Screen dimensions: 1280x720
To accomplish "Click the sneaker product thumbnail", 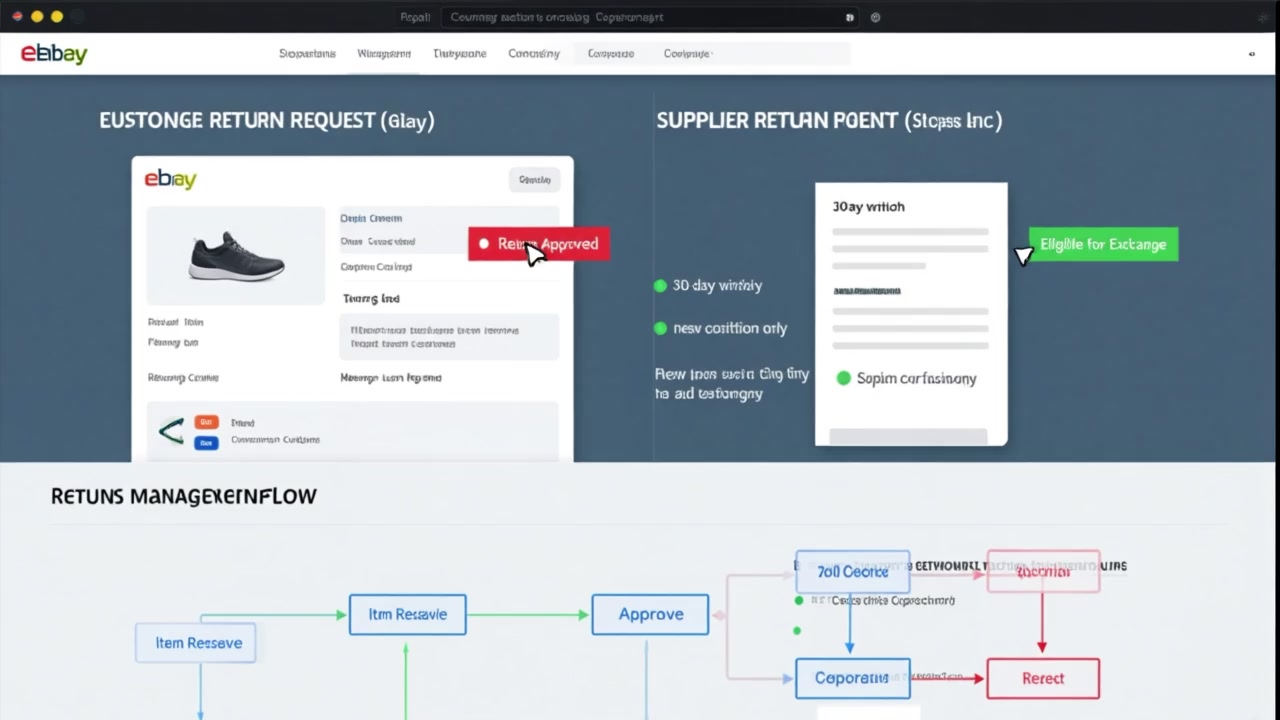I will 236,256.
